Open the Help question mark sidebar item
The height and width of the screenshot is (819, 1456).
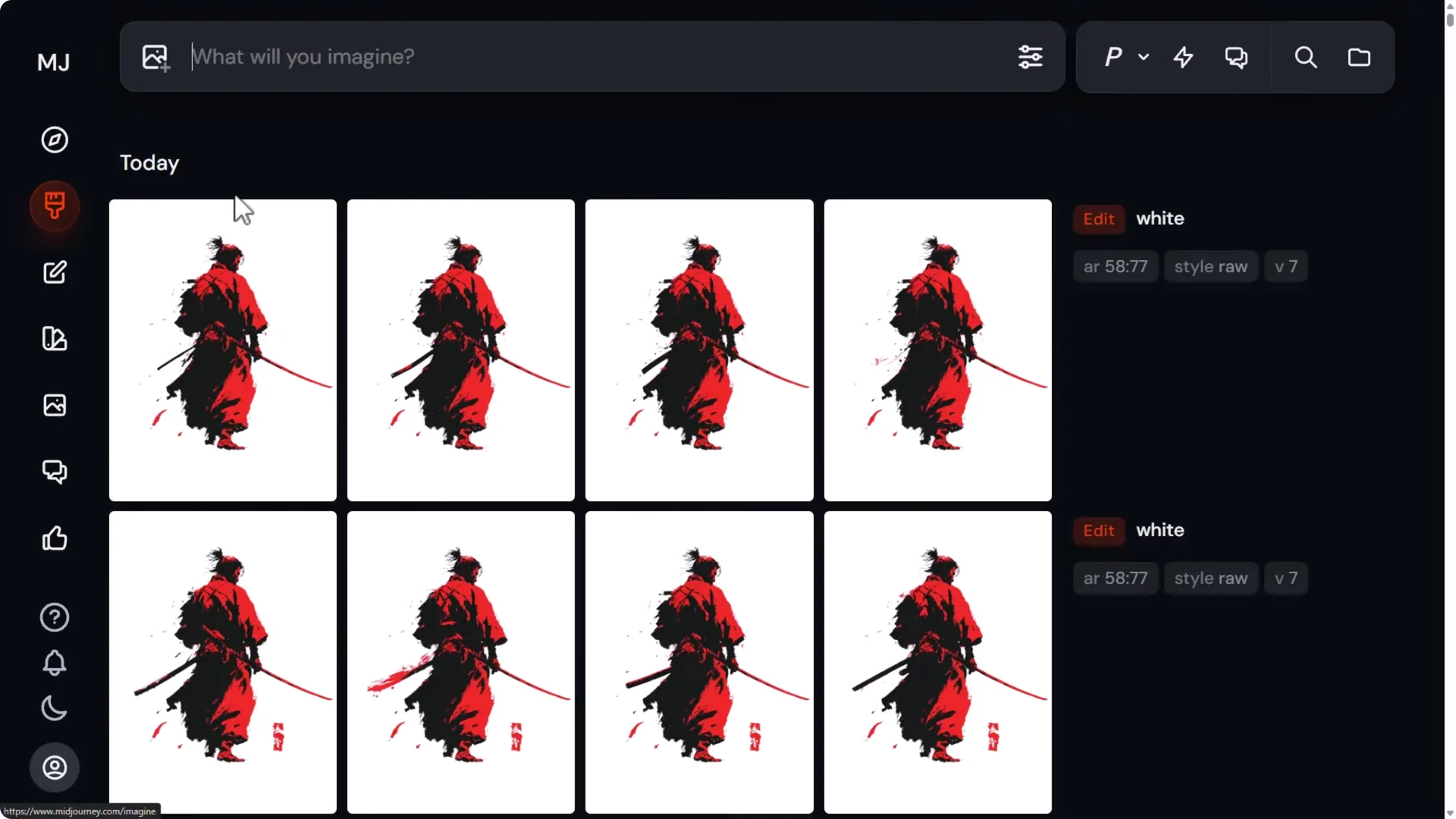(x=54, y=617)
